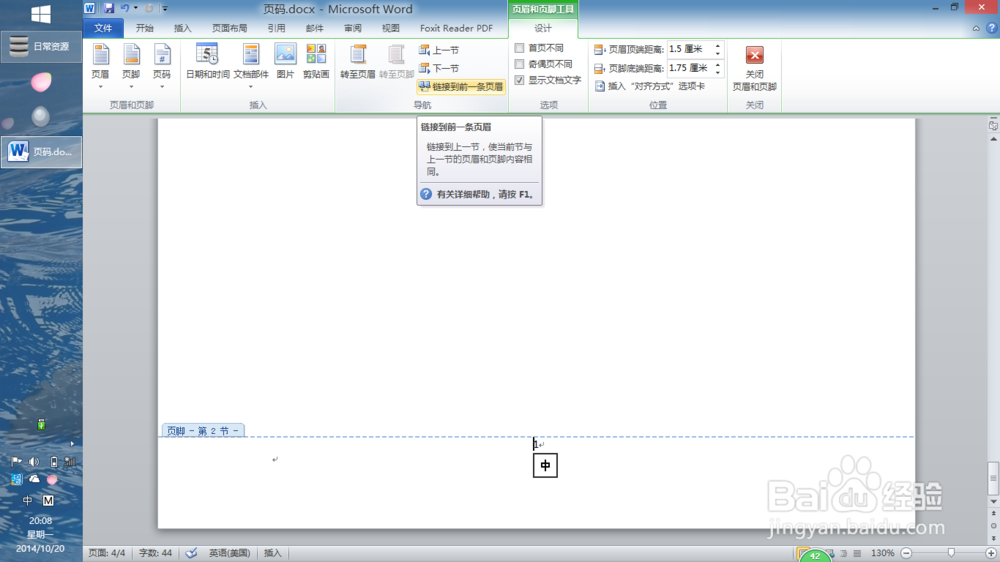Click scrollbar up arrow
This screenshot has height=562, width=1000.
[x=993, y=138]
